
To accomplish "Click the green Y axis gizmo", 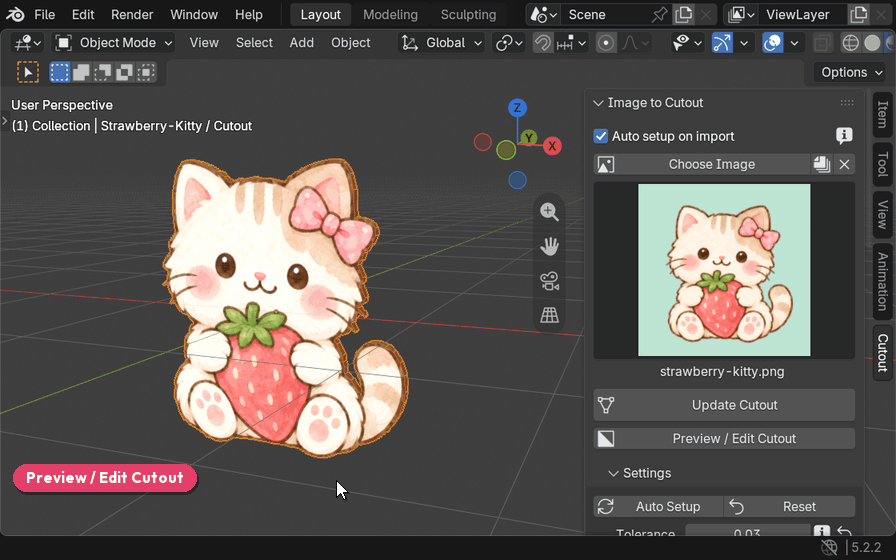I will coord(529,137).
